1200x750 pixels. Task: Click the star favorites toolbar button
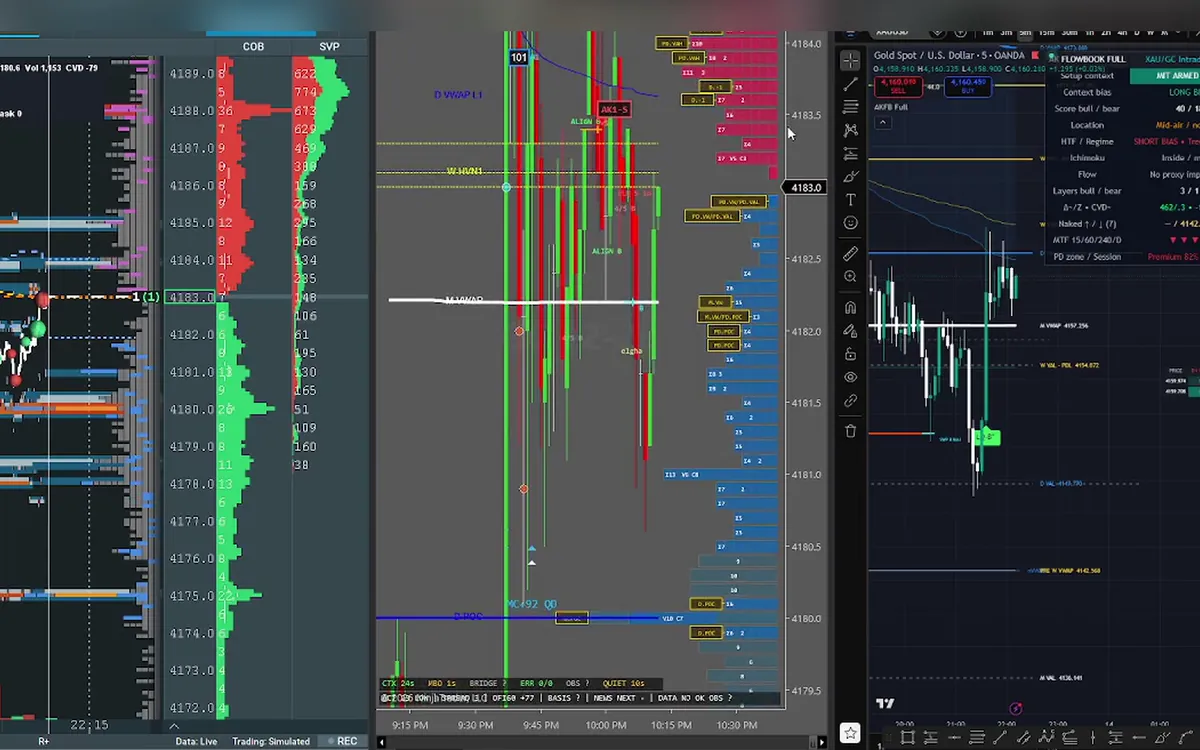click(x=849, y=733)
